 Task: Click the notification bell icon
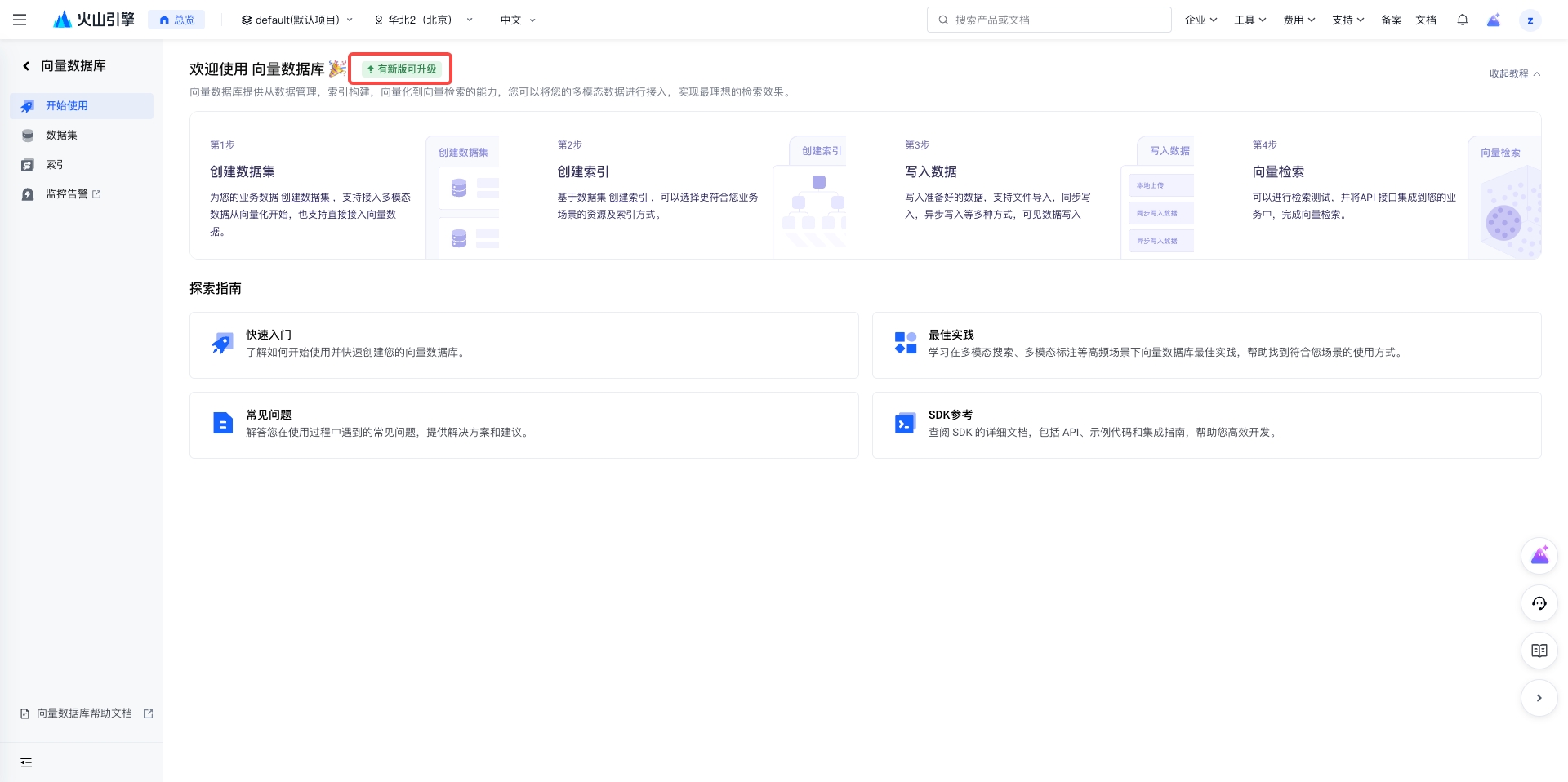click(x=1462, y=20)
